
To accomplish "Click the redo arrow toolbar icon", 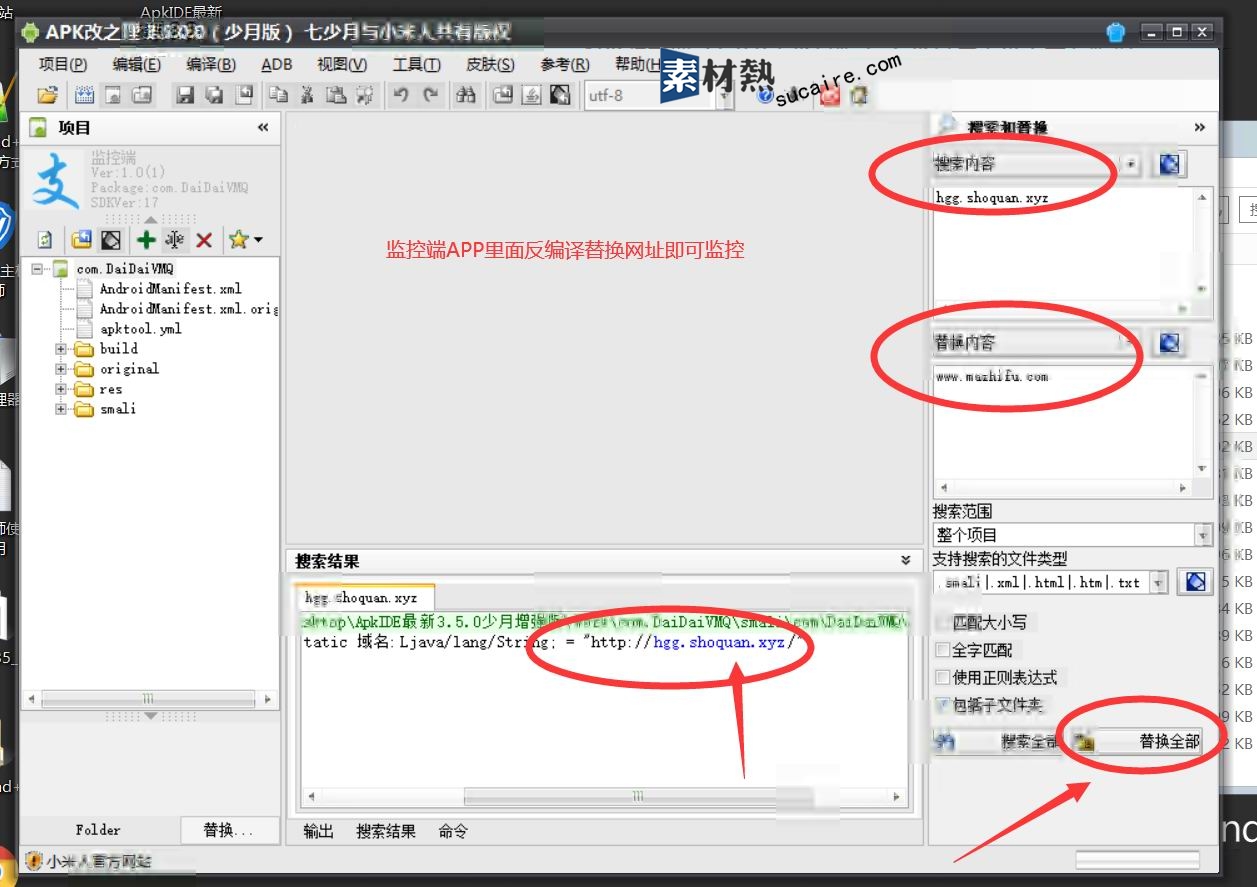I will (431, 95).
